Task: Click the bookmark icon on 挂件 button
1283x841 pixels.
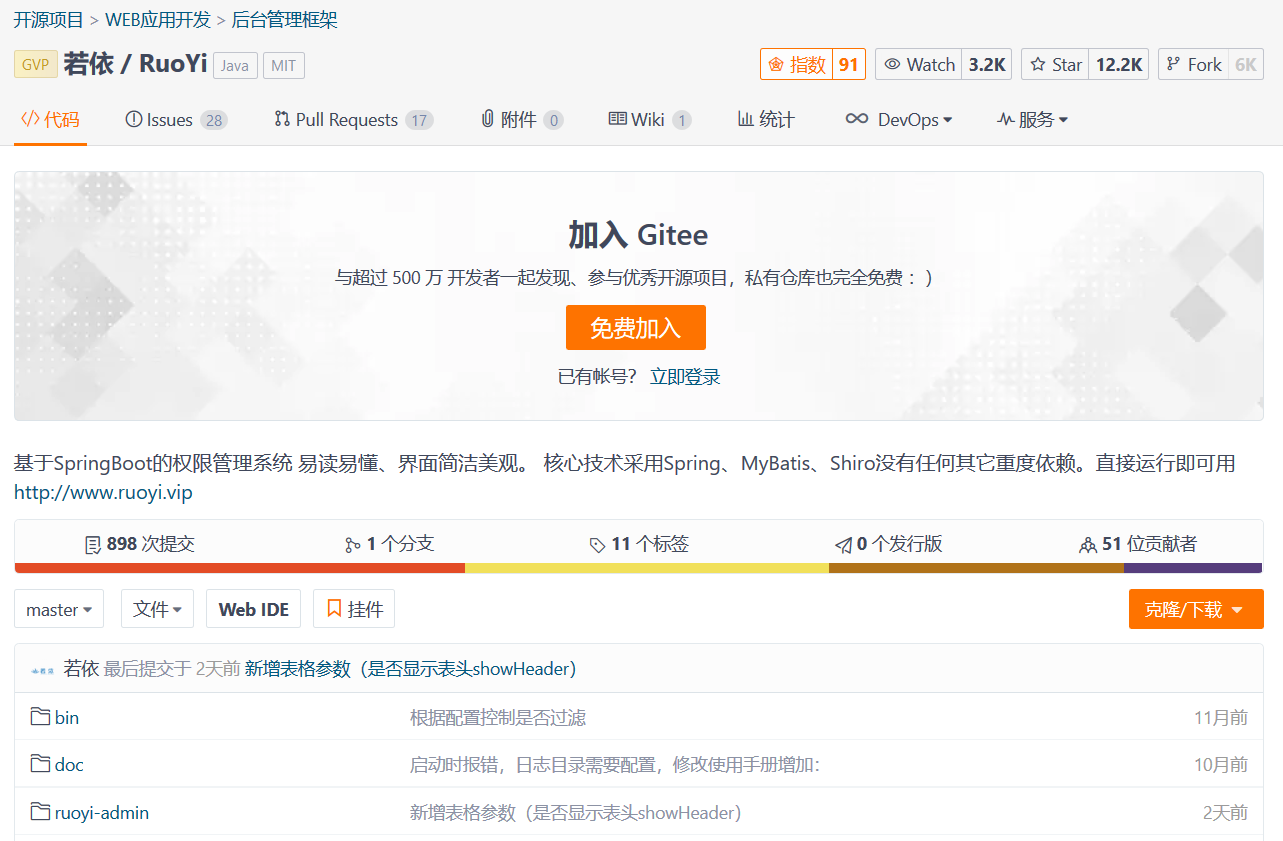Action: click(x=334, y=608)
